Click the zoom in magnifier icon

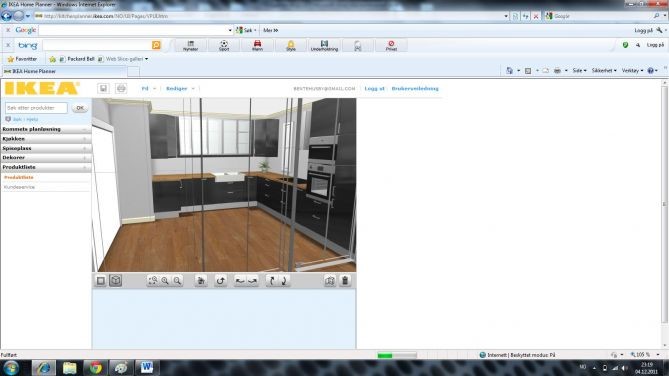tap(165, 281)
